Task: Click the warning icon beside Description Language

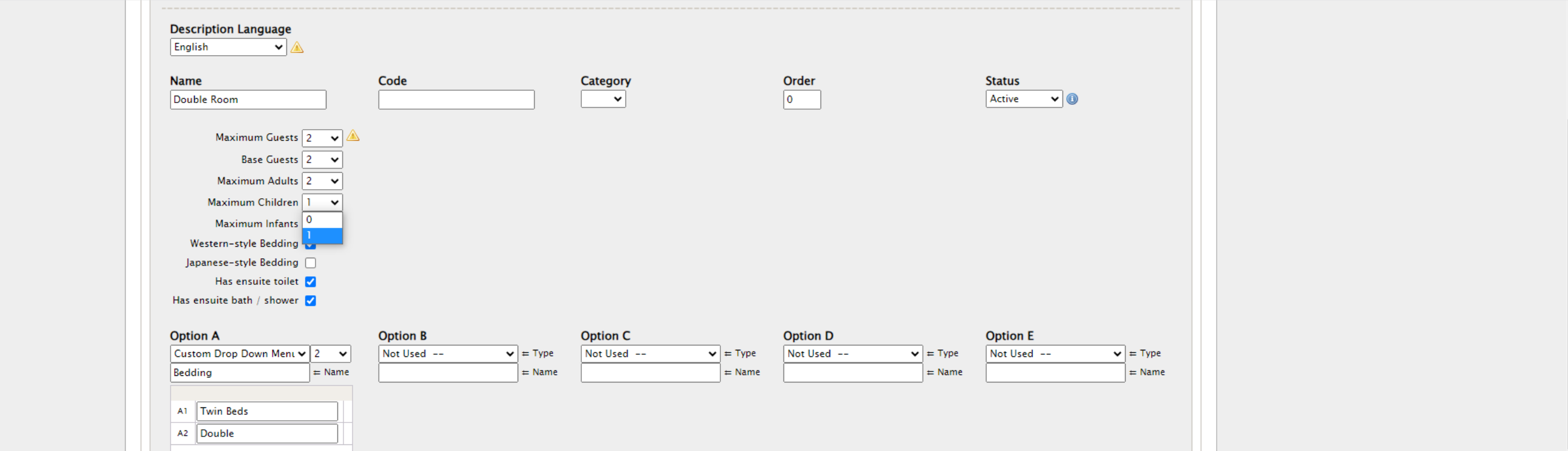Action: click(x=297, y=47)
